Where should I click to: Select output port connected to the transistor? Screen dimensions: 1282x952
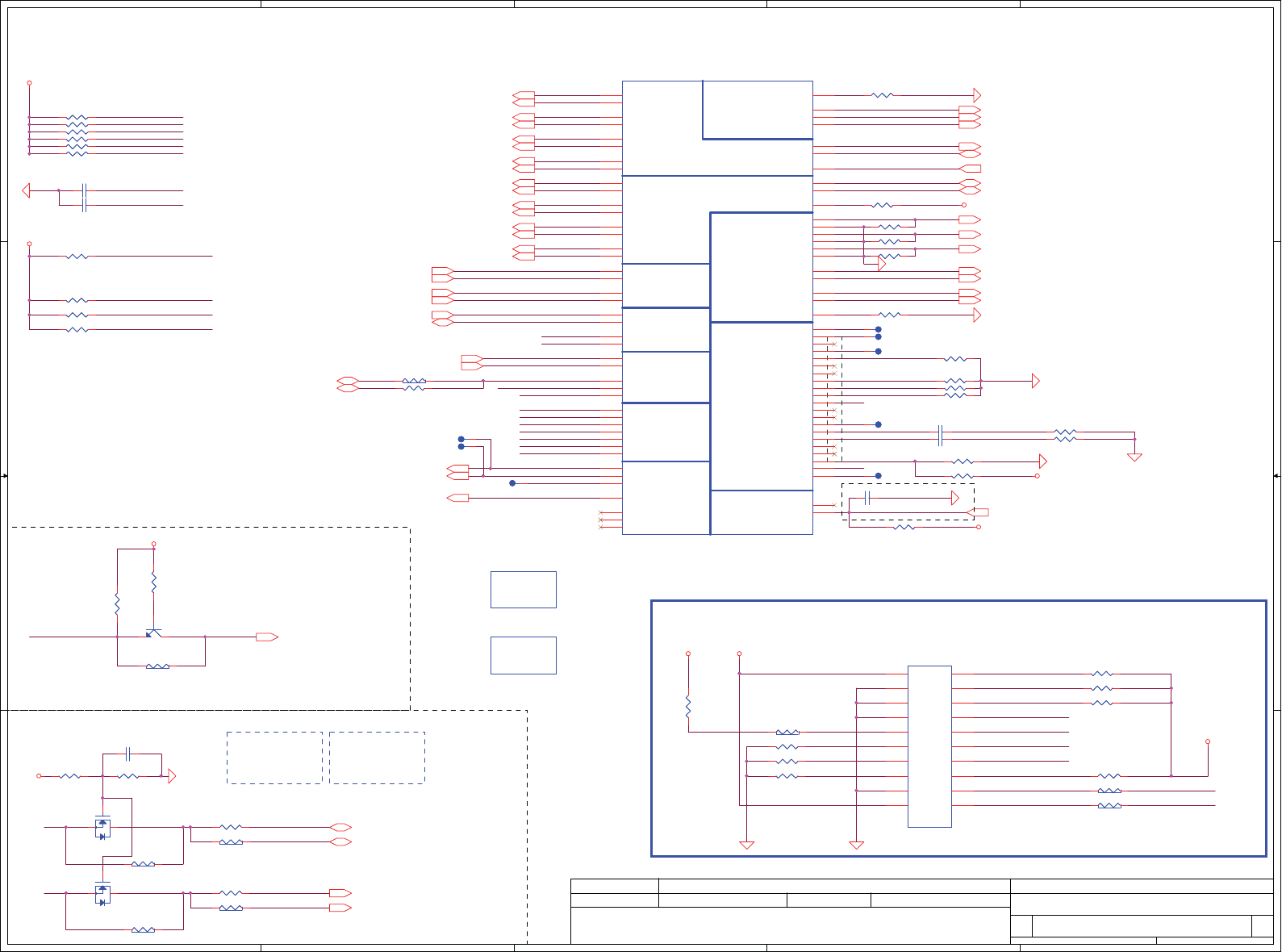(267, 637)
